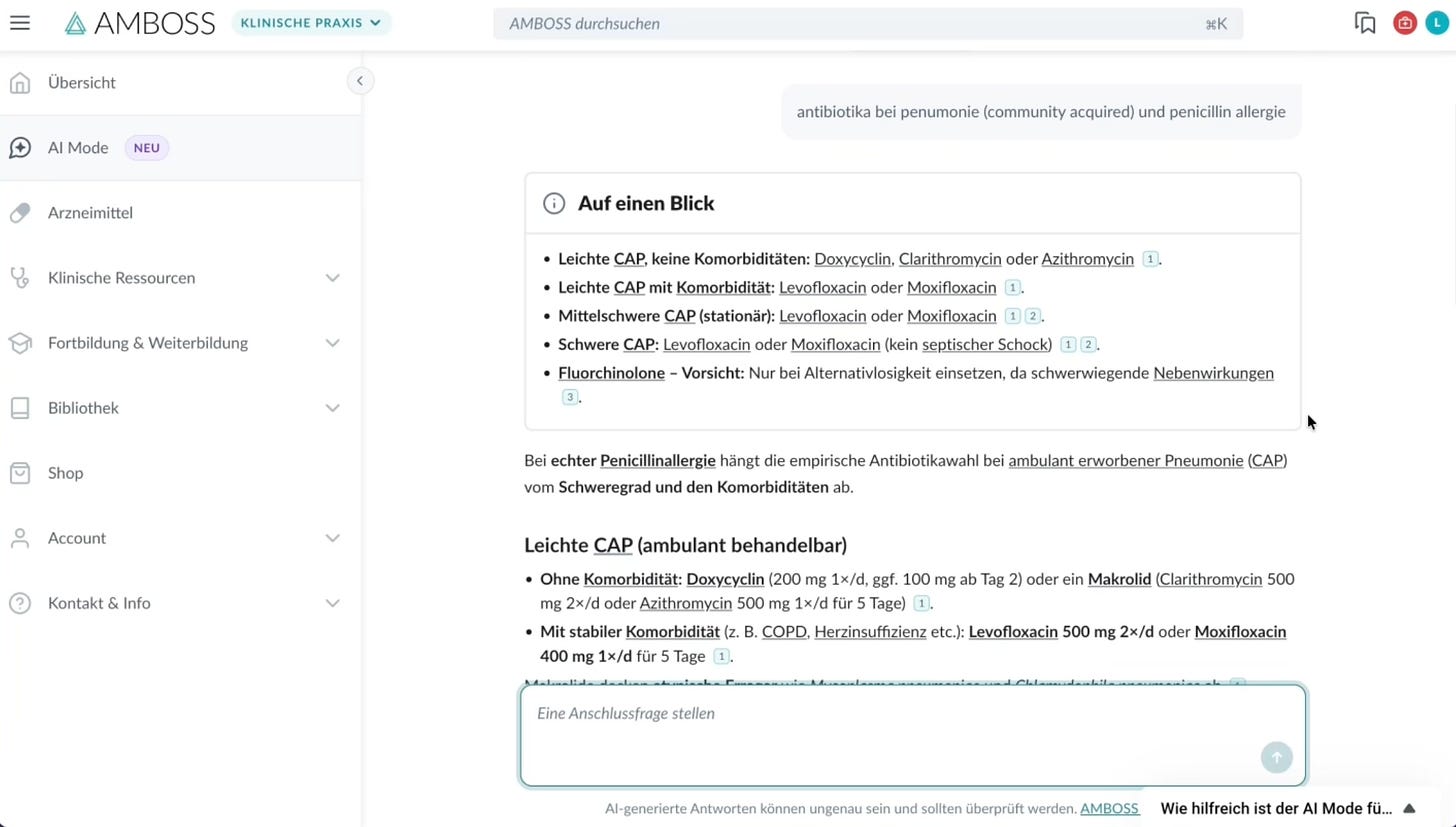1456x827 pixels.
Task: Click the AMBOSS logo
Action: pyautogui.click(x=140, y=23)
